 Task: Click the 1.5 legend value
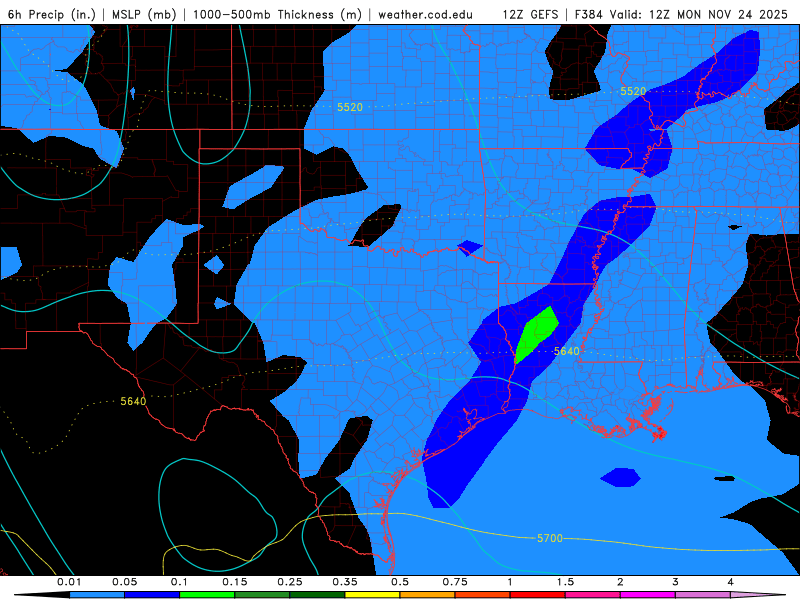565,582
